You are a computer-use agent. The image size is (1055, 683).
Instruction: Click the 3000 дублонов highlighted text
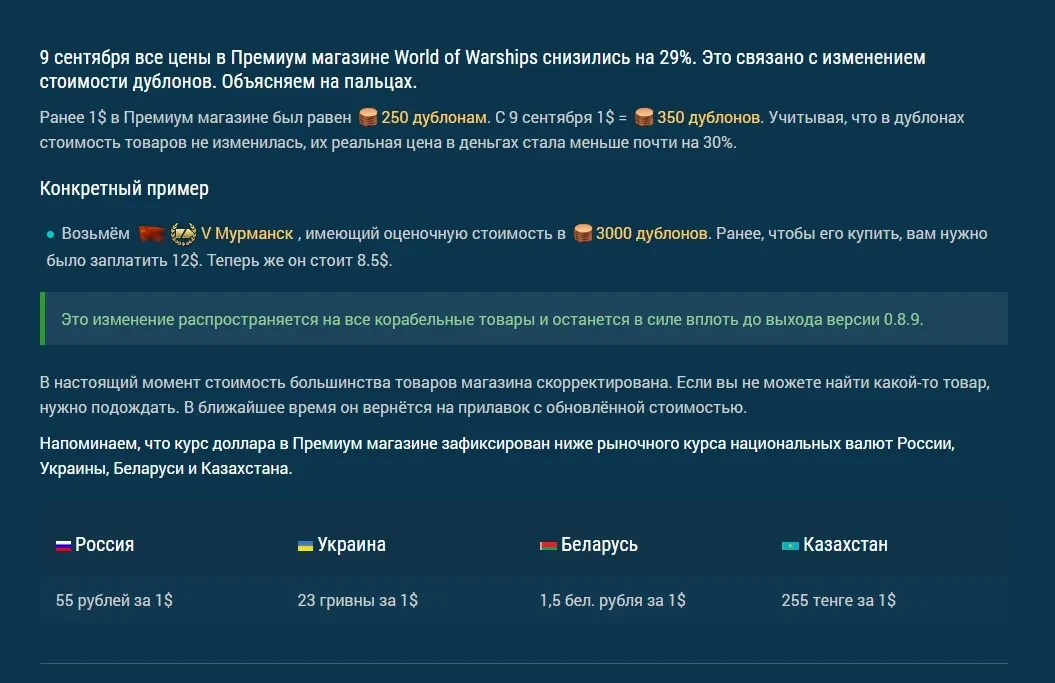(652, 234)
